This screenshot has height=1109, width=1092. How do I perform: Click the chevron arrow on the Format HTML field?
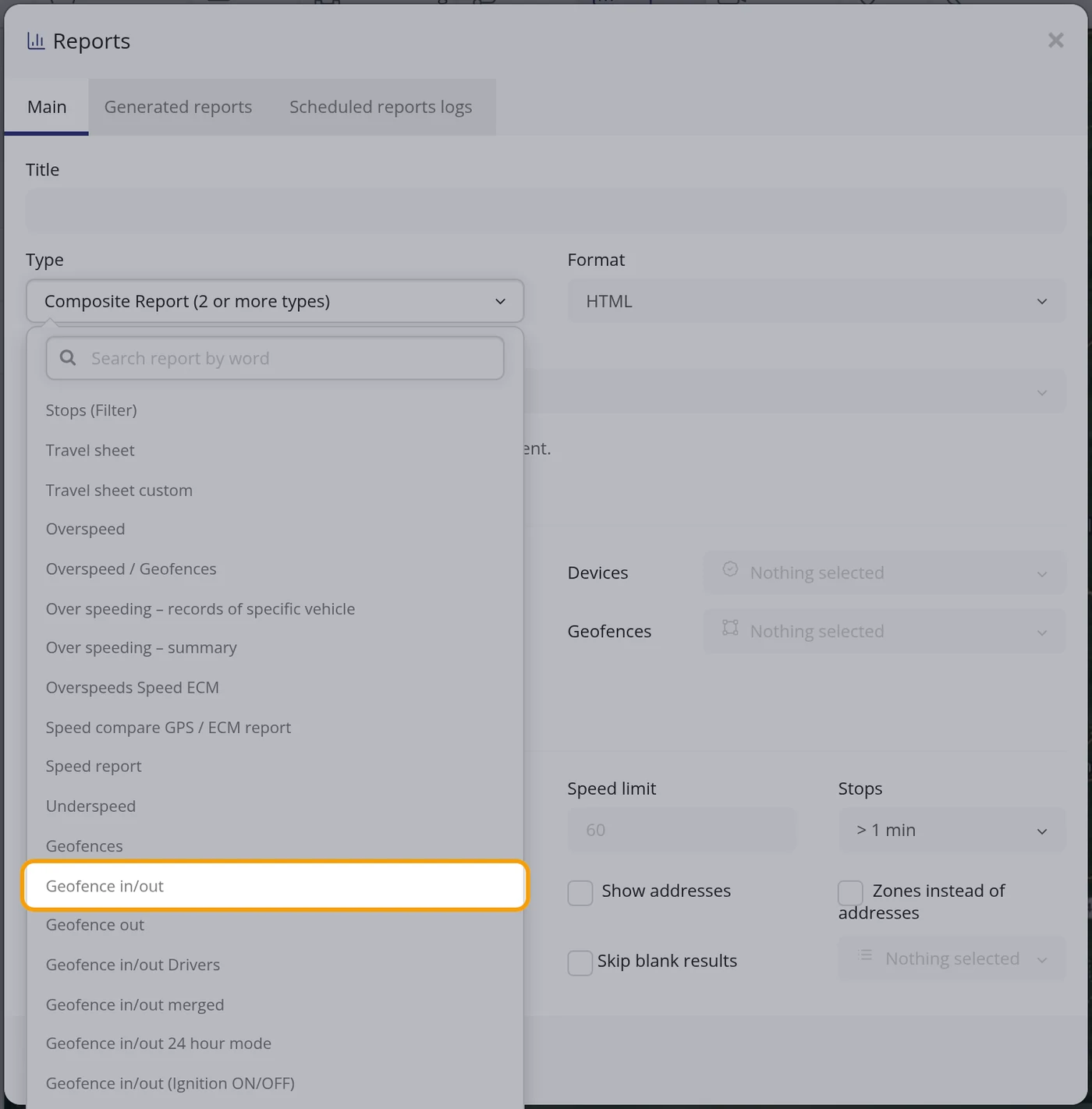(x=1041, y=302)
